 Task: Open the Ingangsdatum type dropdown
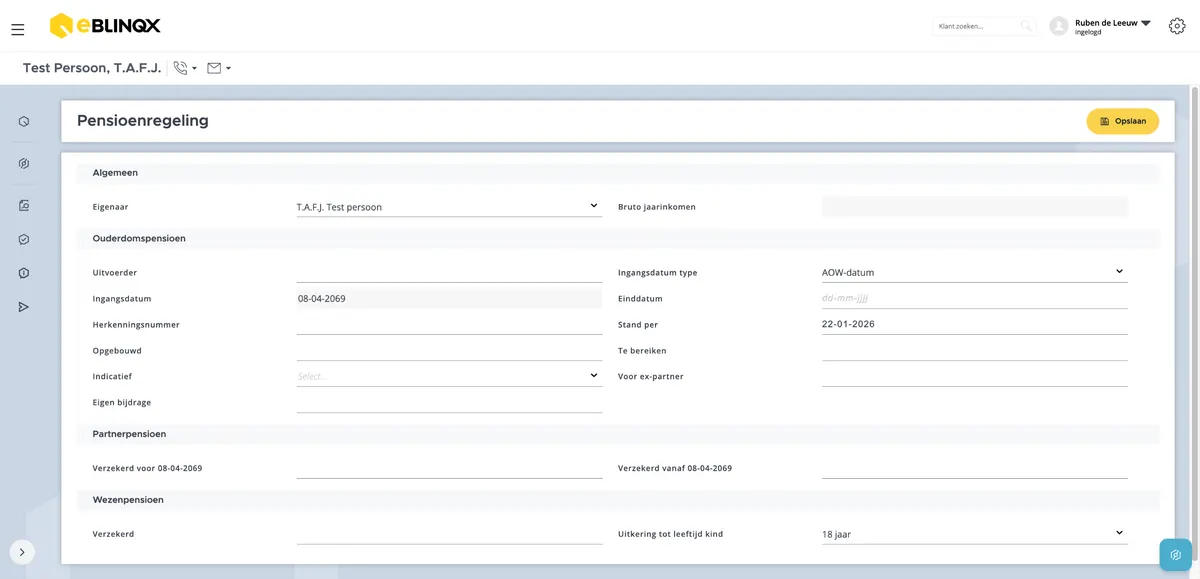point(975,272)
